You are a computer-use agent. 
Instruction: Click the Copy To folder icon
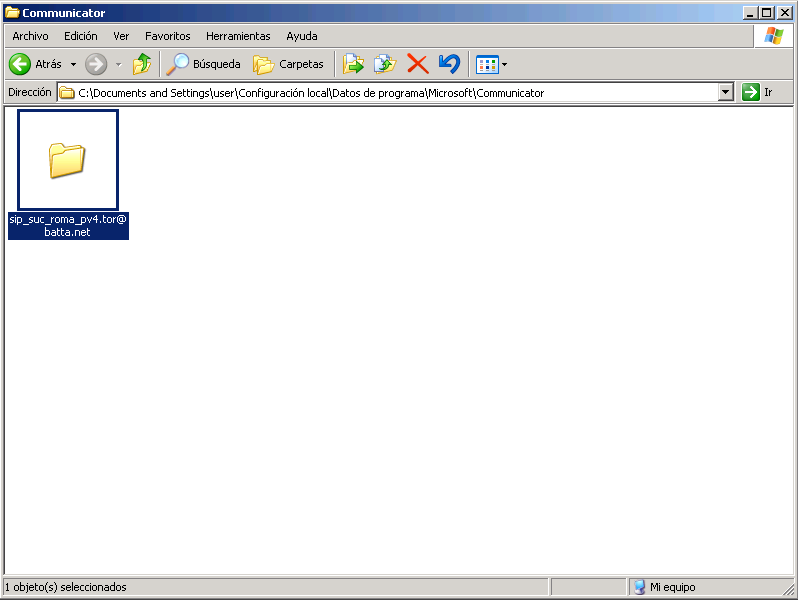coord(385,64)
